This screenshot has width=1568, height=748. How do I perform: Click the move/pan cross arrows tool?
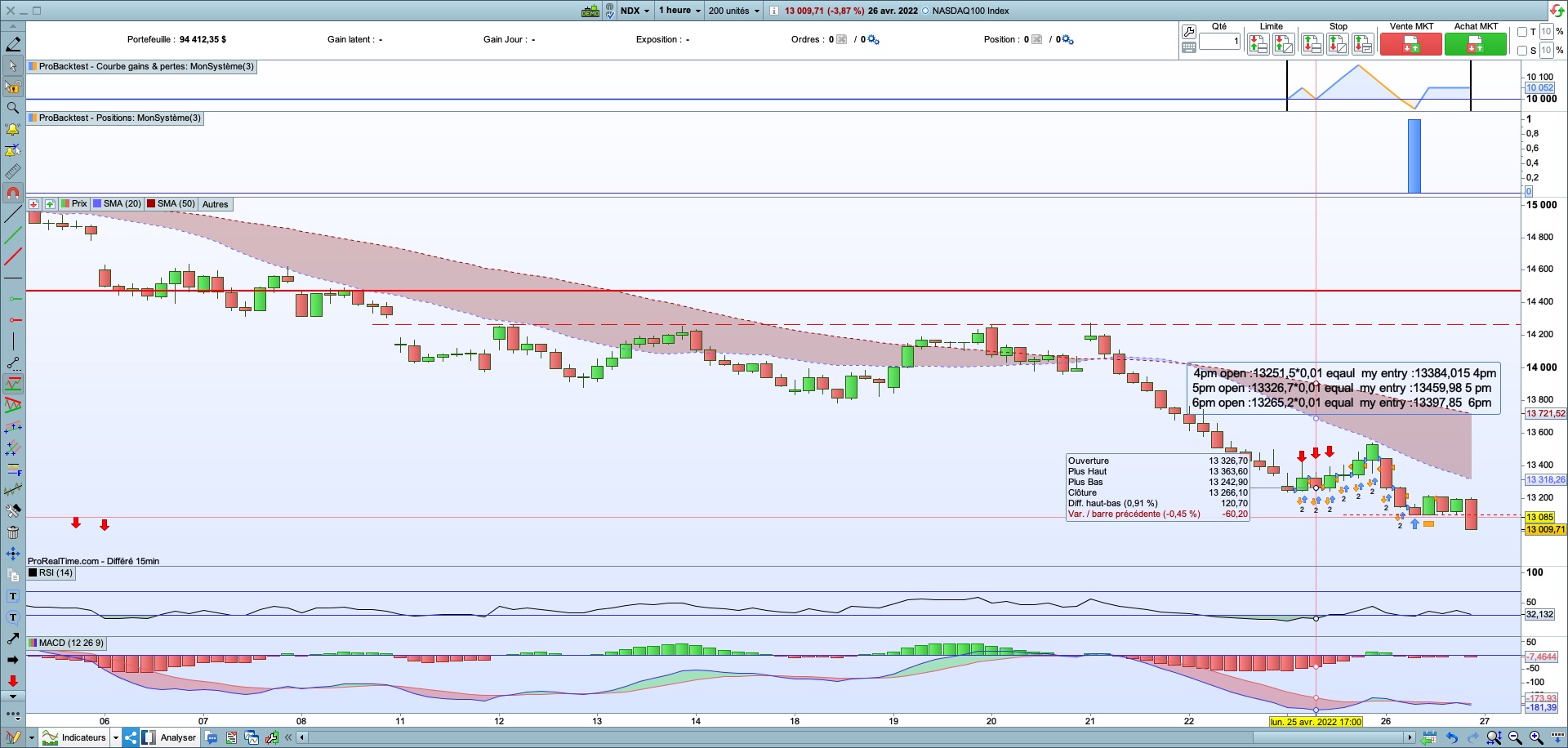pyautogui.click(x=13, y=554)
